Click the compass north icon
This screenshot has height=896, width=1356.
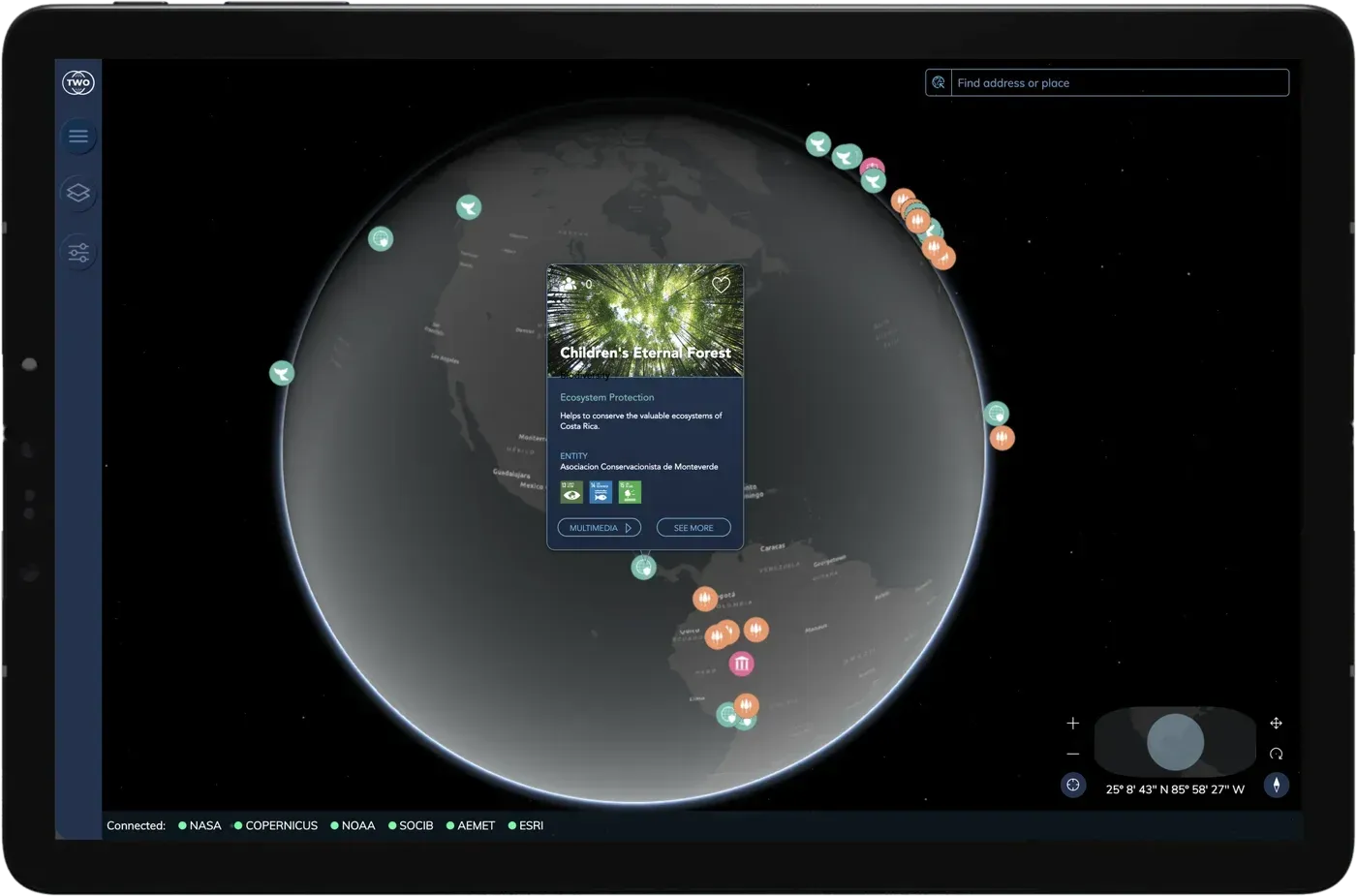(1277, 786)
